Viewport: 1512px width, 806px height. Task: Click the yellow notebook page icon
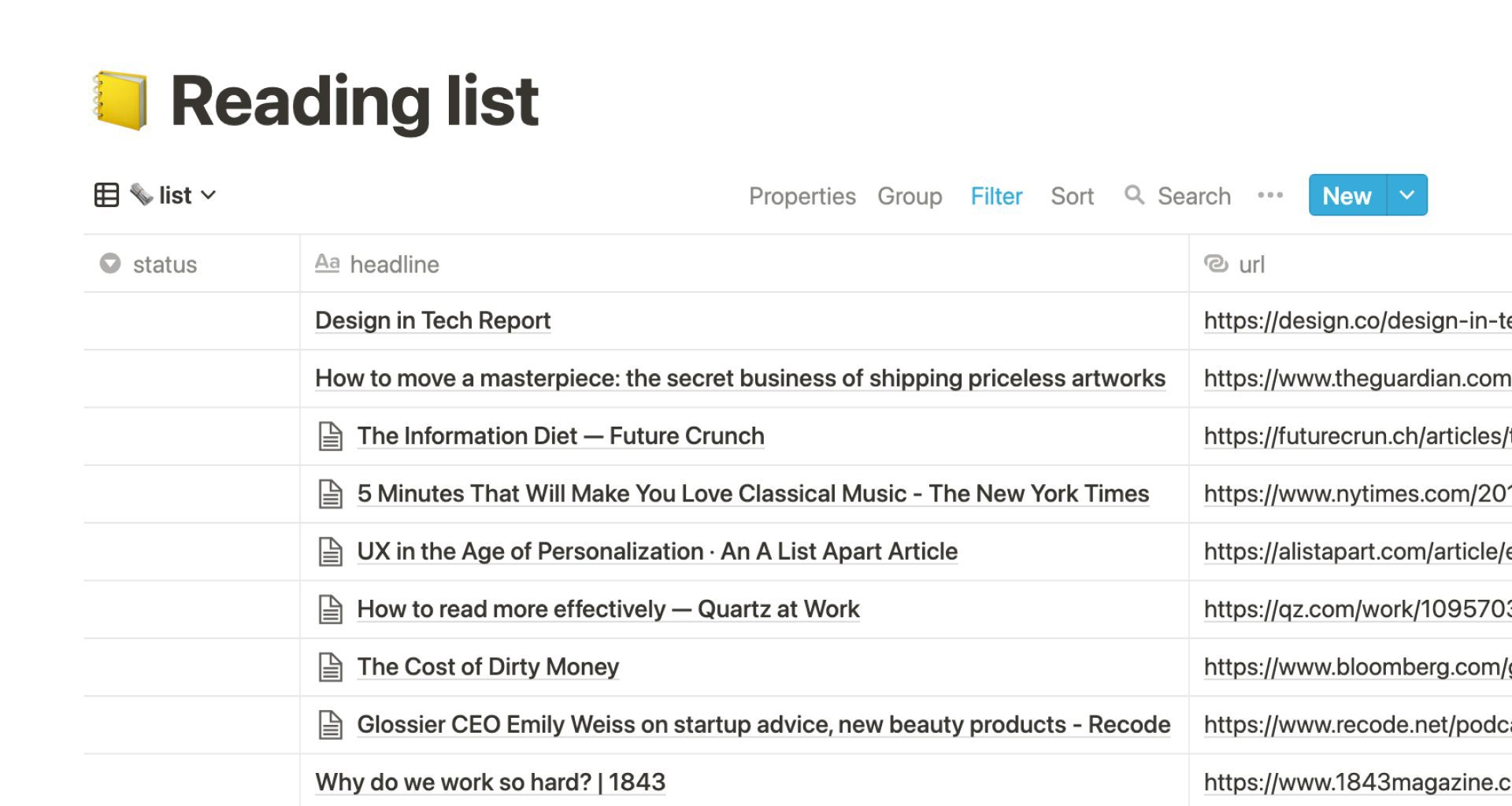tap(120, 101)
